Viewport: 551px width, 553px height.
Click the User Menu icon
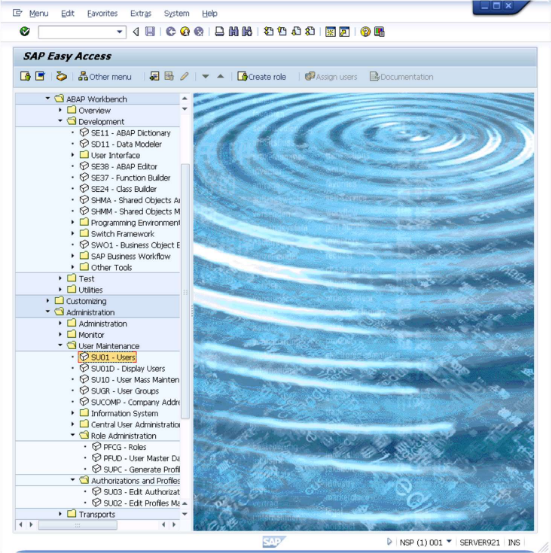[25, 76]
